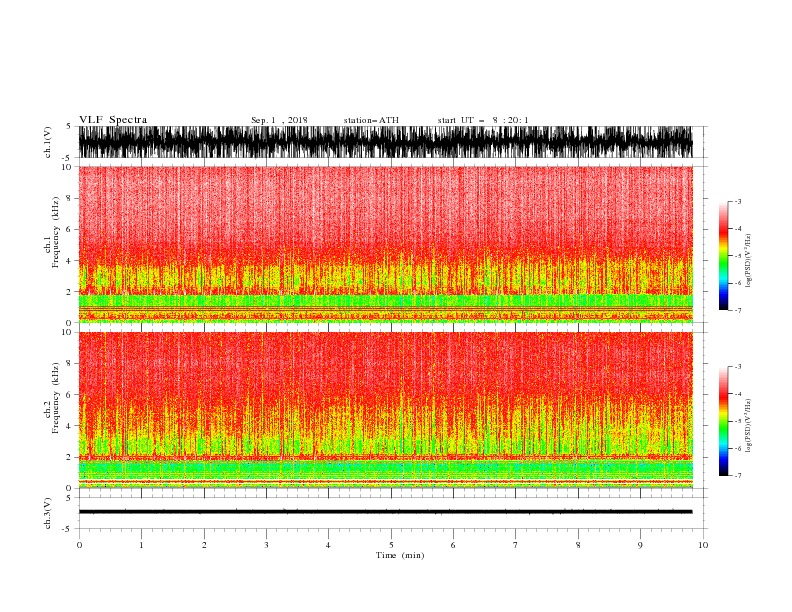
Task: Click time axis tick label "5"
Action: (x=391, y=545)
